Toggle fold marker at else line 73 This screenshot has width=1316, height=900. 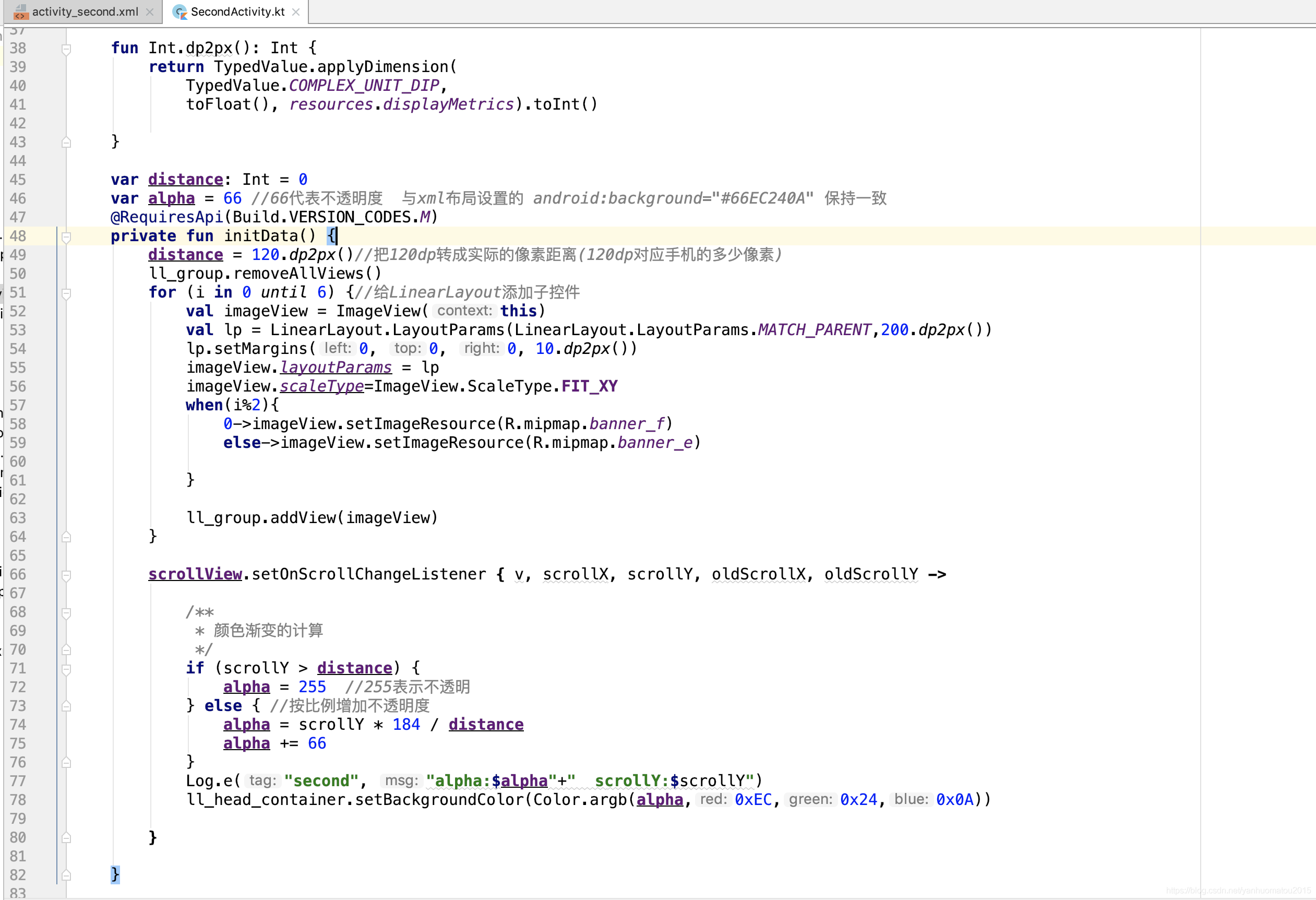tap(66, 706)
